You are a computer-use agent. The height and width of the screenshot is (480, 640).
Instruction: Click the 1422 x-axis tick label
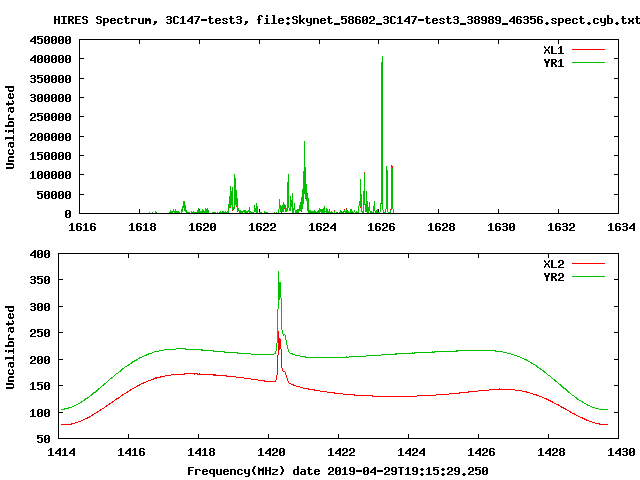[x=341, y=452]
